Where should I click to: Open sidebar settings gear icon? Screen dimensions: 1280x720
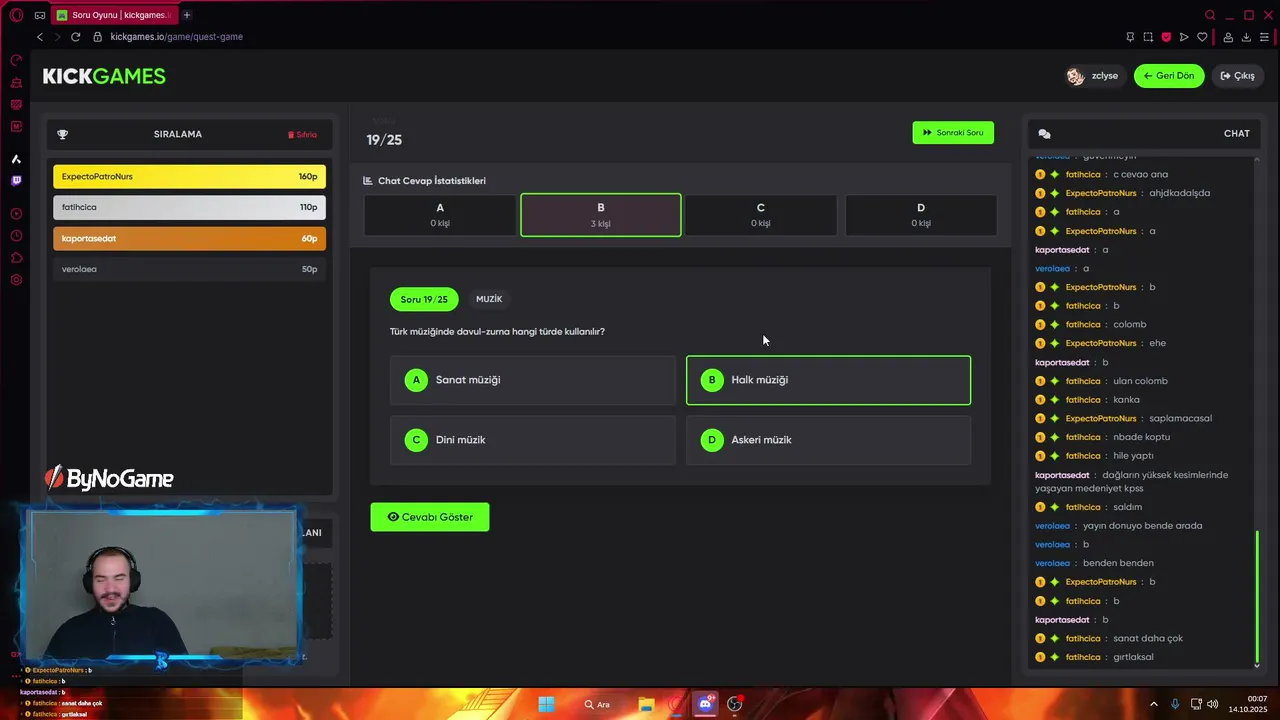pos(16,280)
